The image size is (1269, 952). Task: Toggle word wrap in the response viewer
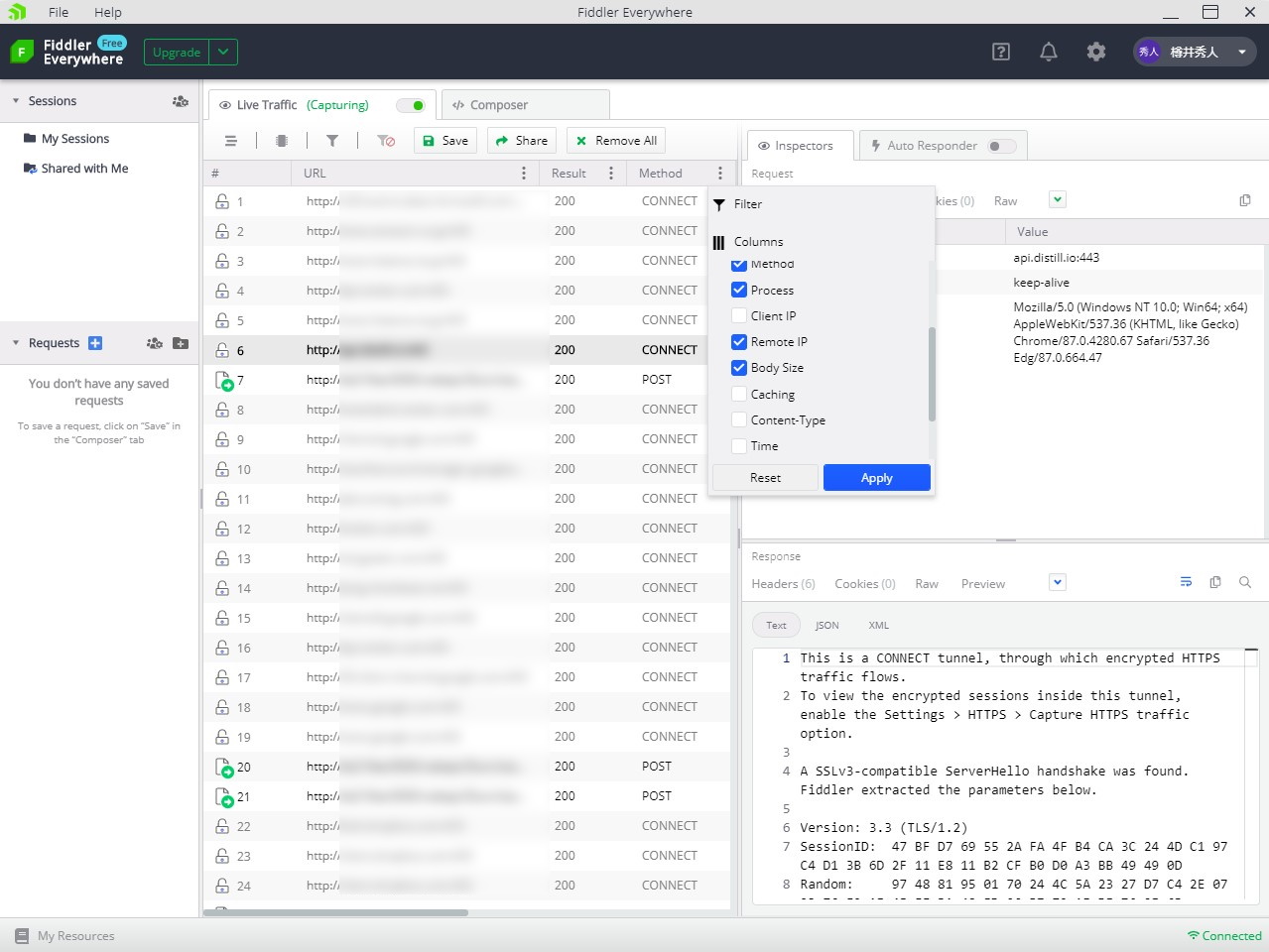tap(1186, 582)
